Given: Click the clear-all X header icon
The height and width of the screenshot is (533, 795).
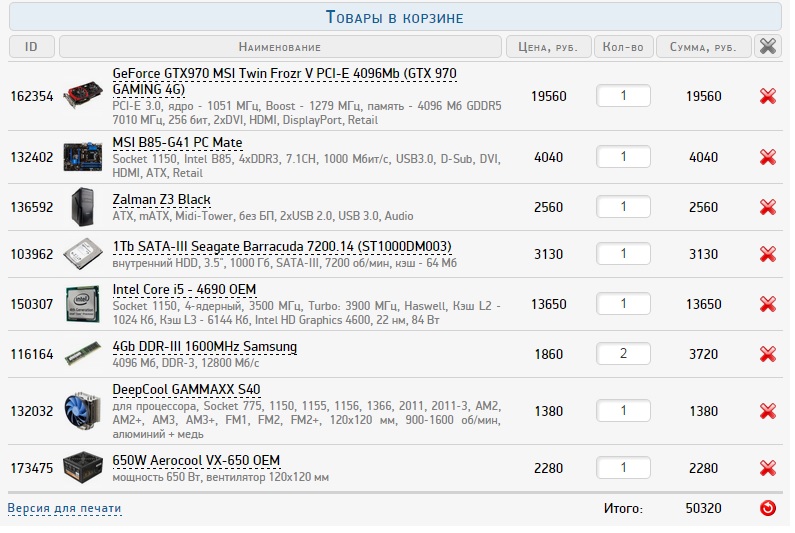Looking at the screenshot, I should (768, 47).
